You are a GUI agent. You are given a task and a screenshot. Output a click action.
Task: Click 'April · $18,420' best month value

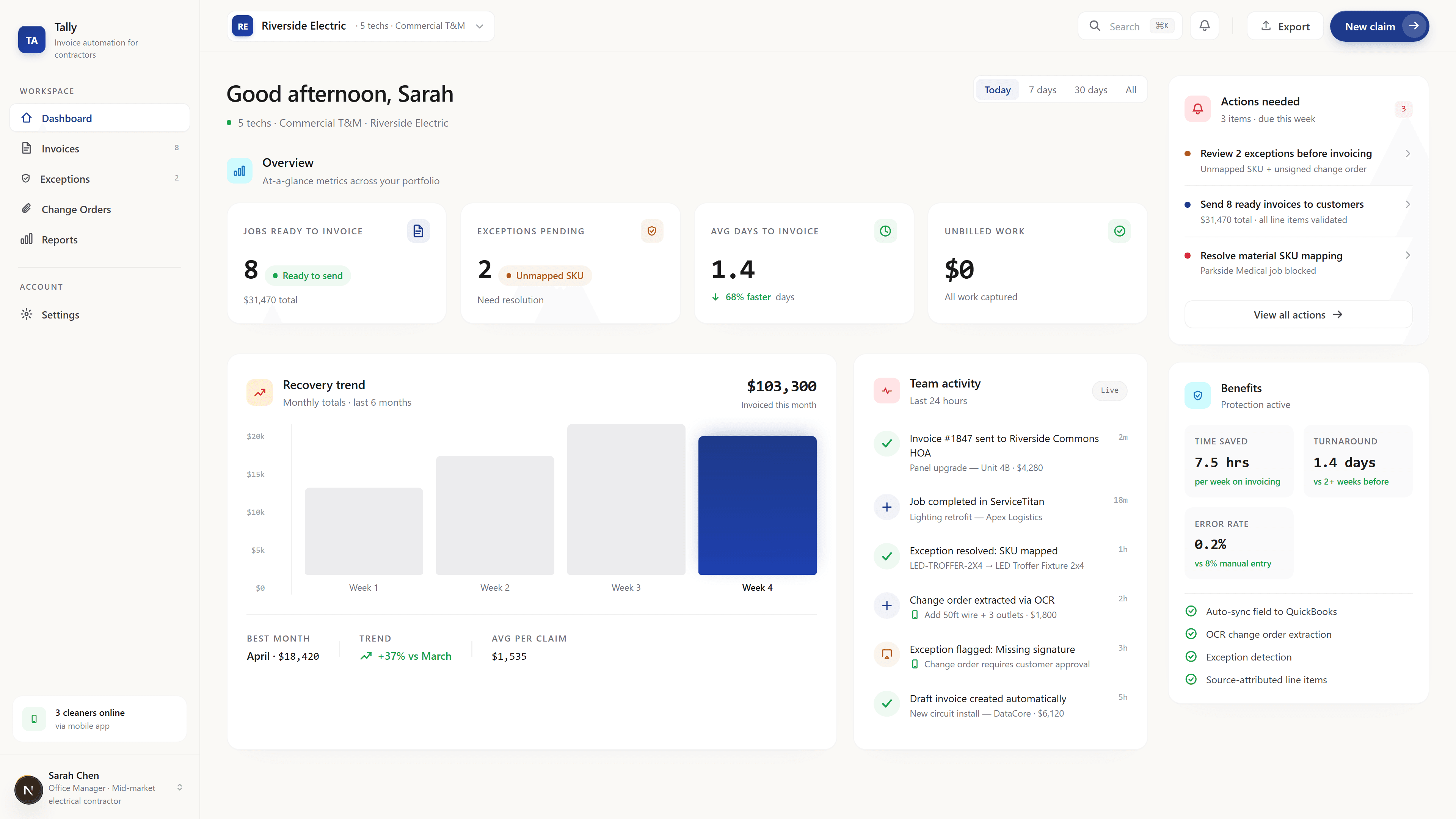coord(282,656)
